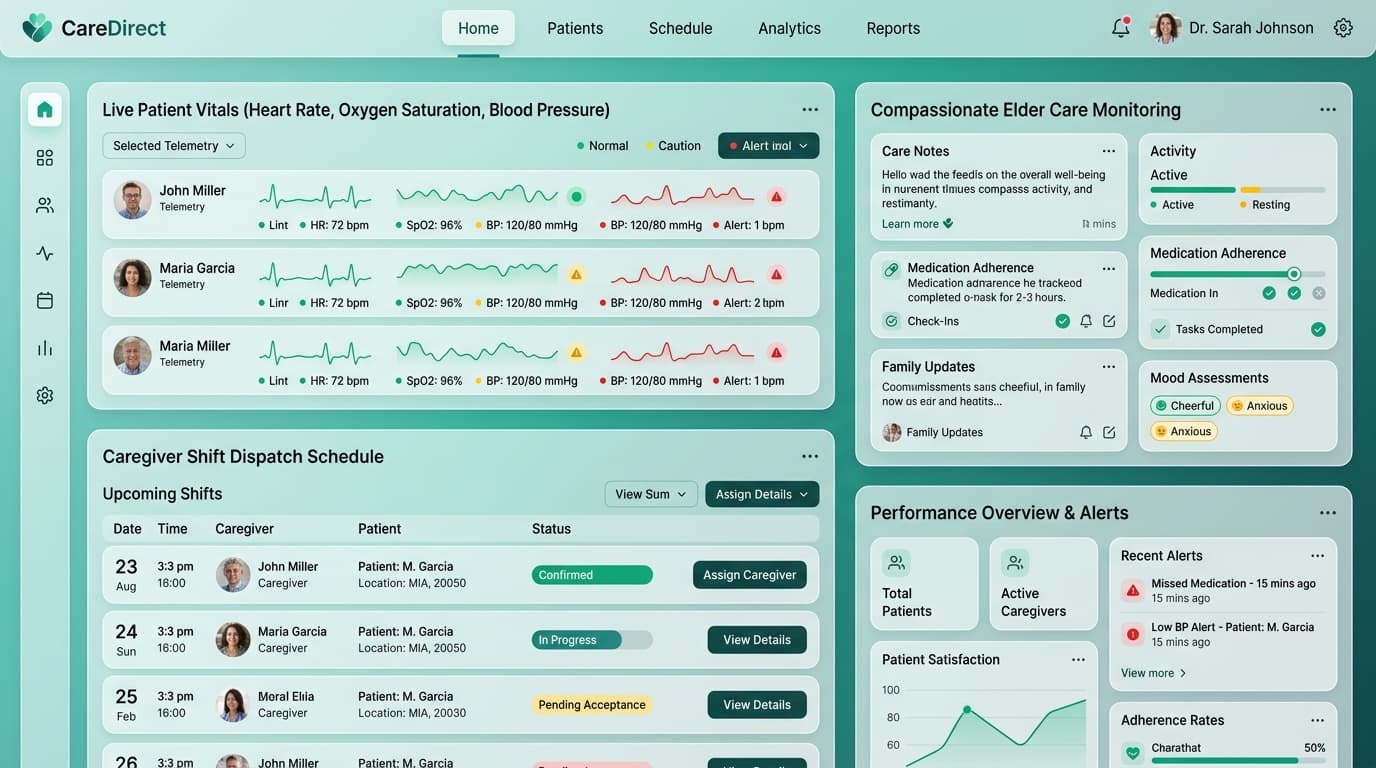The height and width of the screenshot is (768, 1376).
Task: Go to the Reports tab
Action: pos(893,28)
